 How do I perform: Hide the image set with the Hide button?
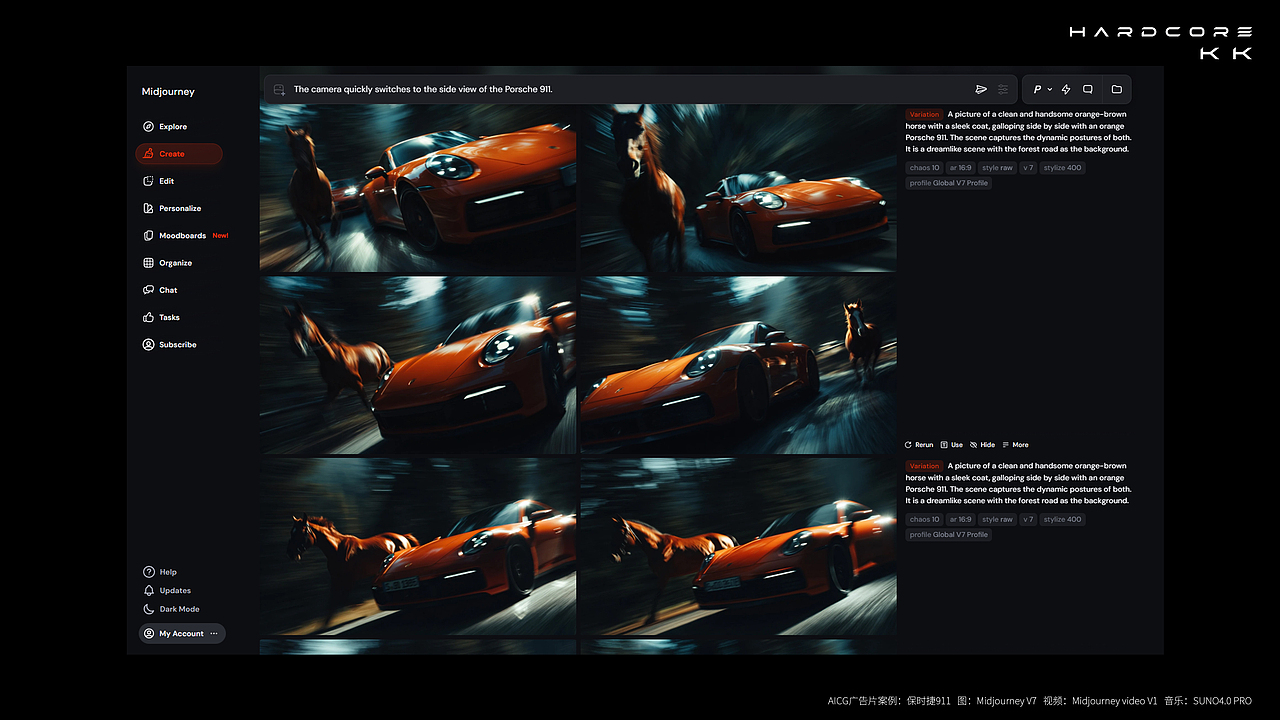983,445
